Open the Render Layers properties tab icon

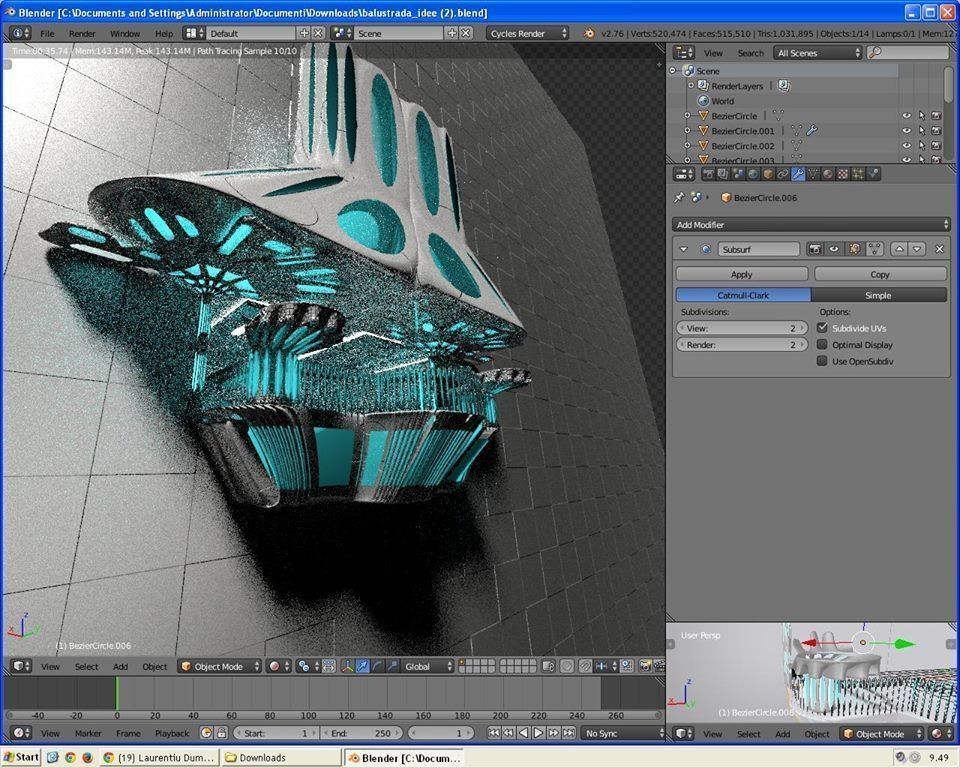[x=723, y=174]
